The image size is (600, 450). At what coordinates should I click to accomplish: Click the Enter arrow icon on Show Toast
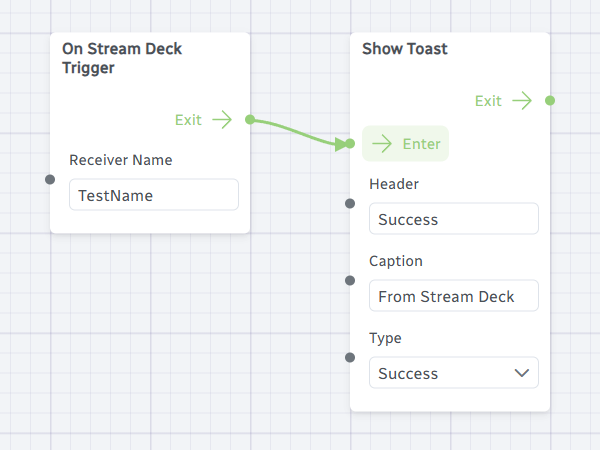pyautogui.click(x=381, y=144)
